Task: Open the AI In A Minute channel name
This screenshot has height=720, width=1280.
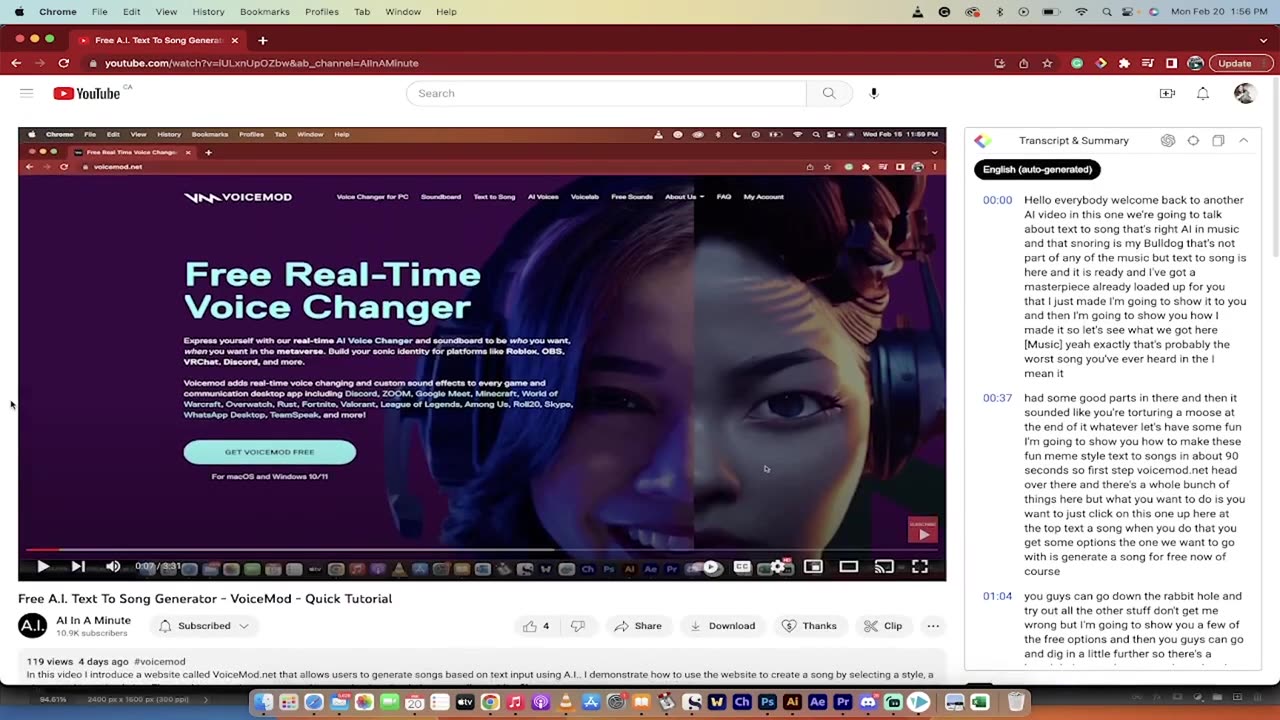Action: [x=94, y=620]
